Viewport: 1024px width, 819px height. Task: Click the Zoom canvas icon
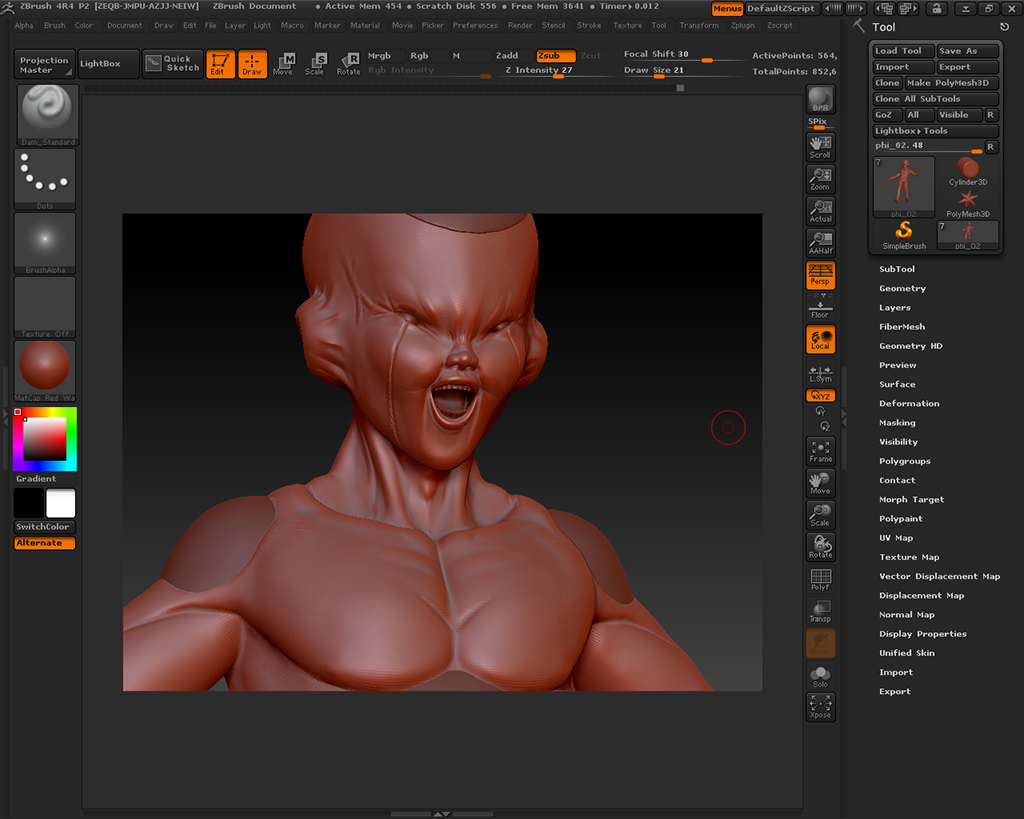(820, 179)
